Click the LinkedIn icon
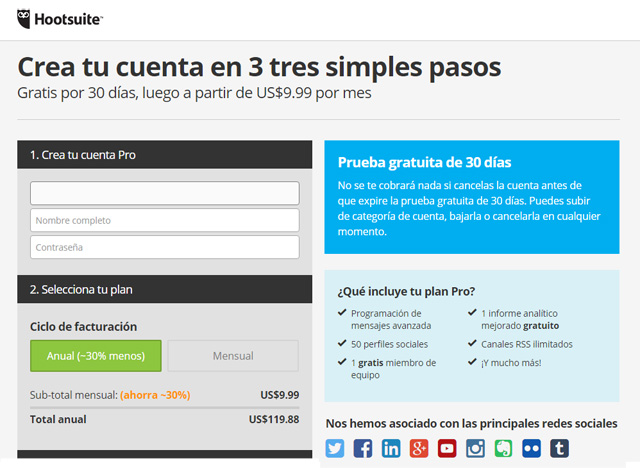The height and width of the screenshot is (468, 640). point(392,448)
